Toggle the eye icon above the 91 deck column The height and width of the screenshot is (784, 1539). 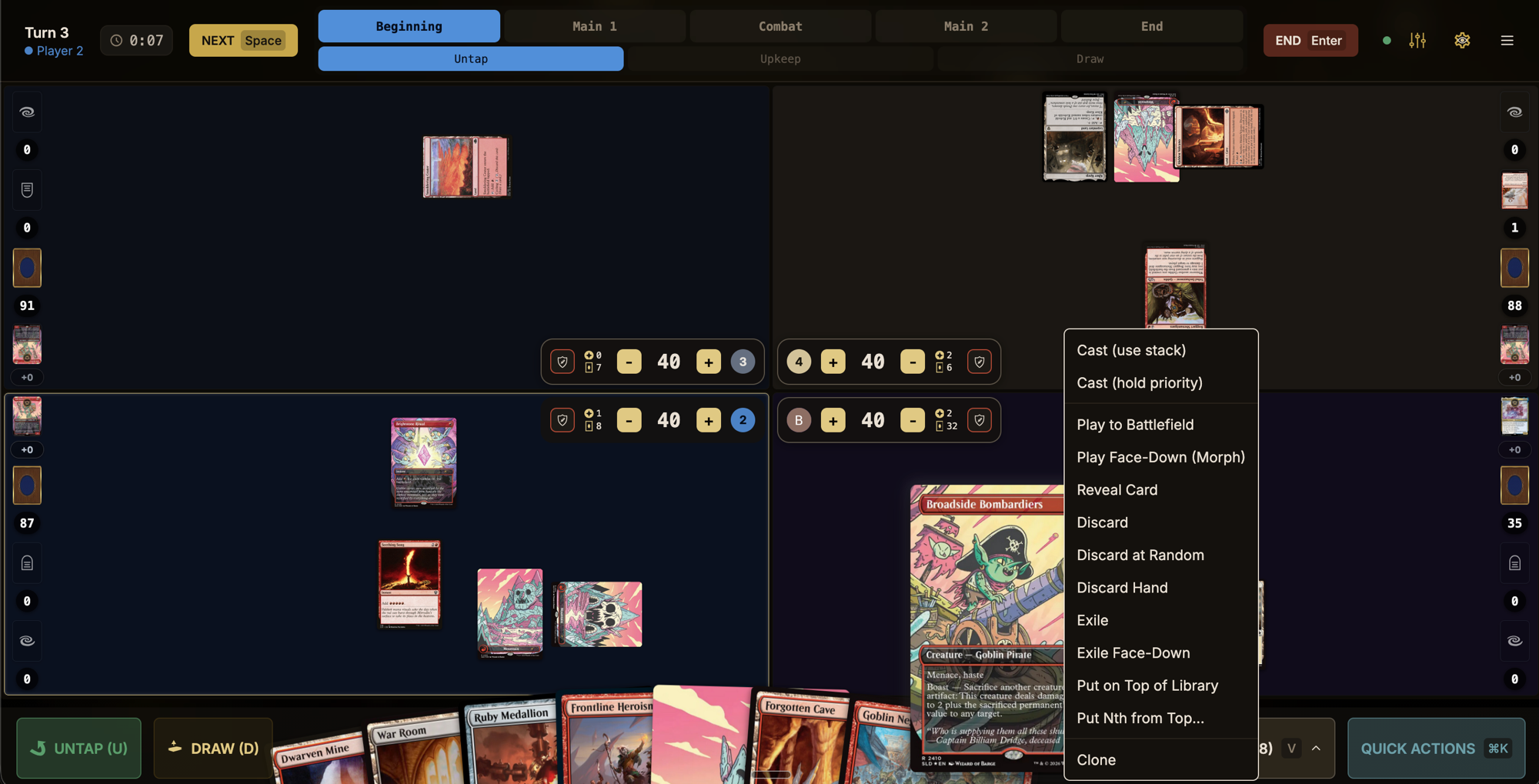(27, 112)
